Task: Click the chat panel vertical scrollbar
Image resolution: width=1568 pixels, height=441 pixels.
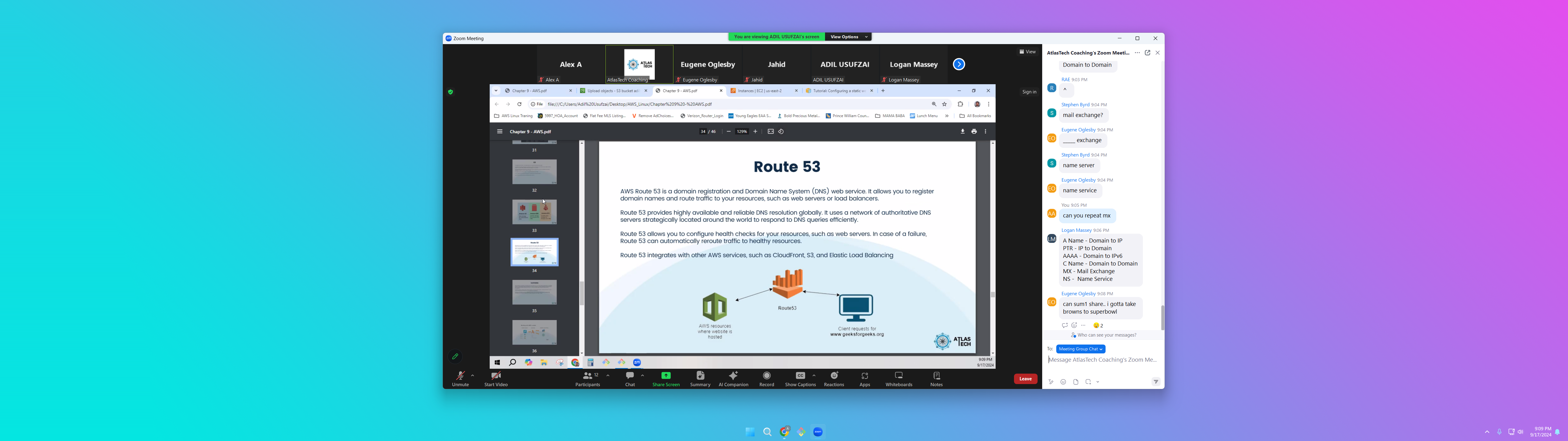Action: click(x=1162, y=318)
